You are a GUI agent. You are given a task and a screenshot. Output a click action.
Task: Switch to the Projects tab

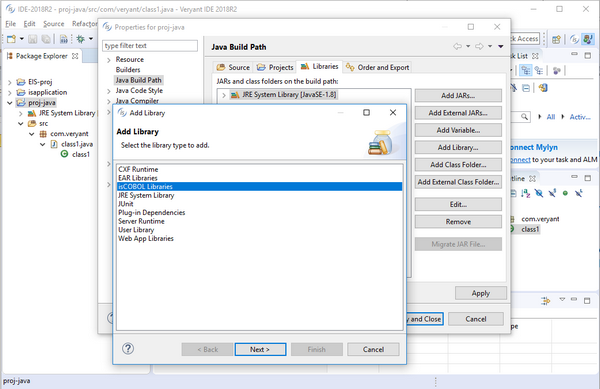tap(275, 67)
